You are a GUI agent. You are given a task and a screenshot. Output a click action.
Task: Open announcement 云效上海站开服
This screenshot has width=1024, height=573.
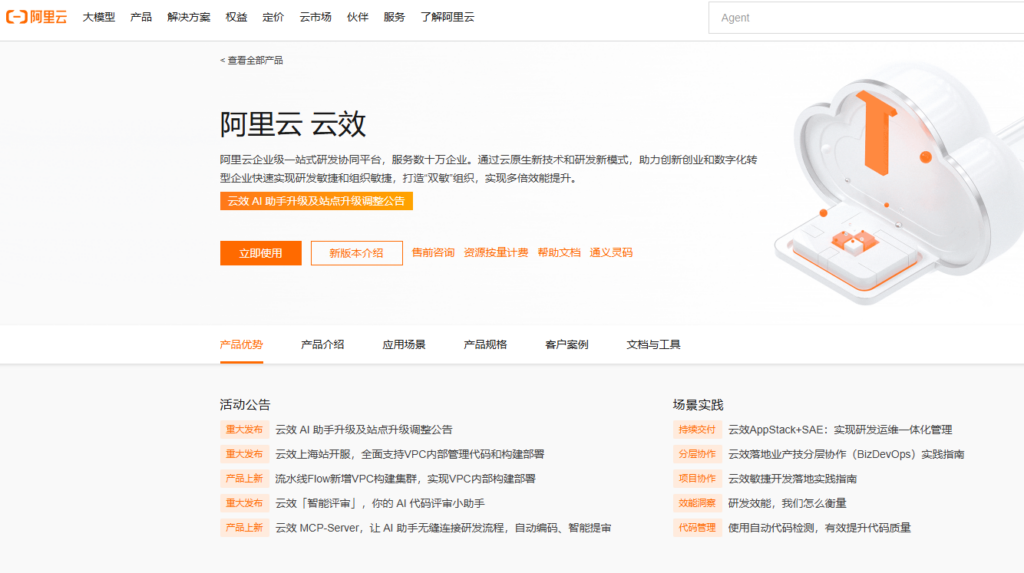pos(409,454)
